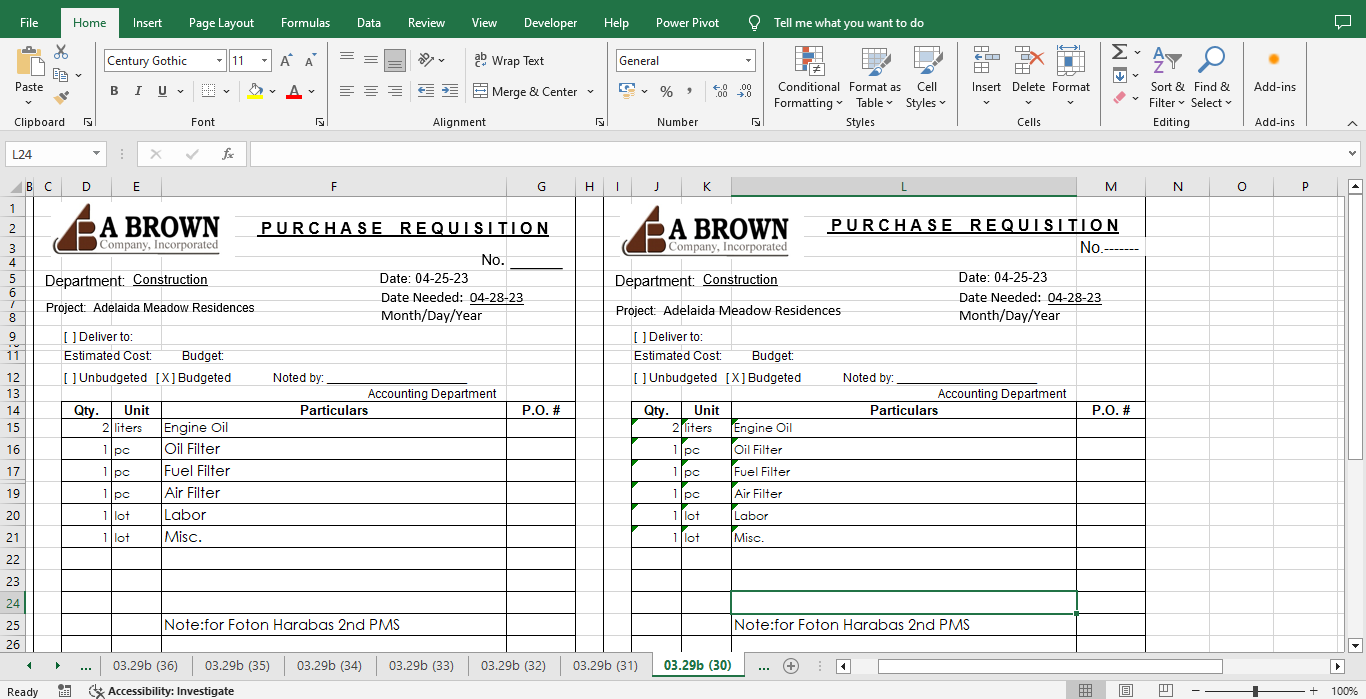This screenshot has height=699, width=1366.
Task: Toggle Italic formatting
Action: (x=138, y=91)
